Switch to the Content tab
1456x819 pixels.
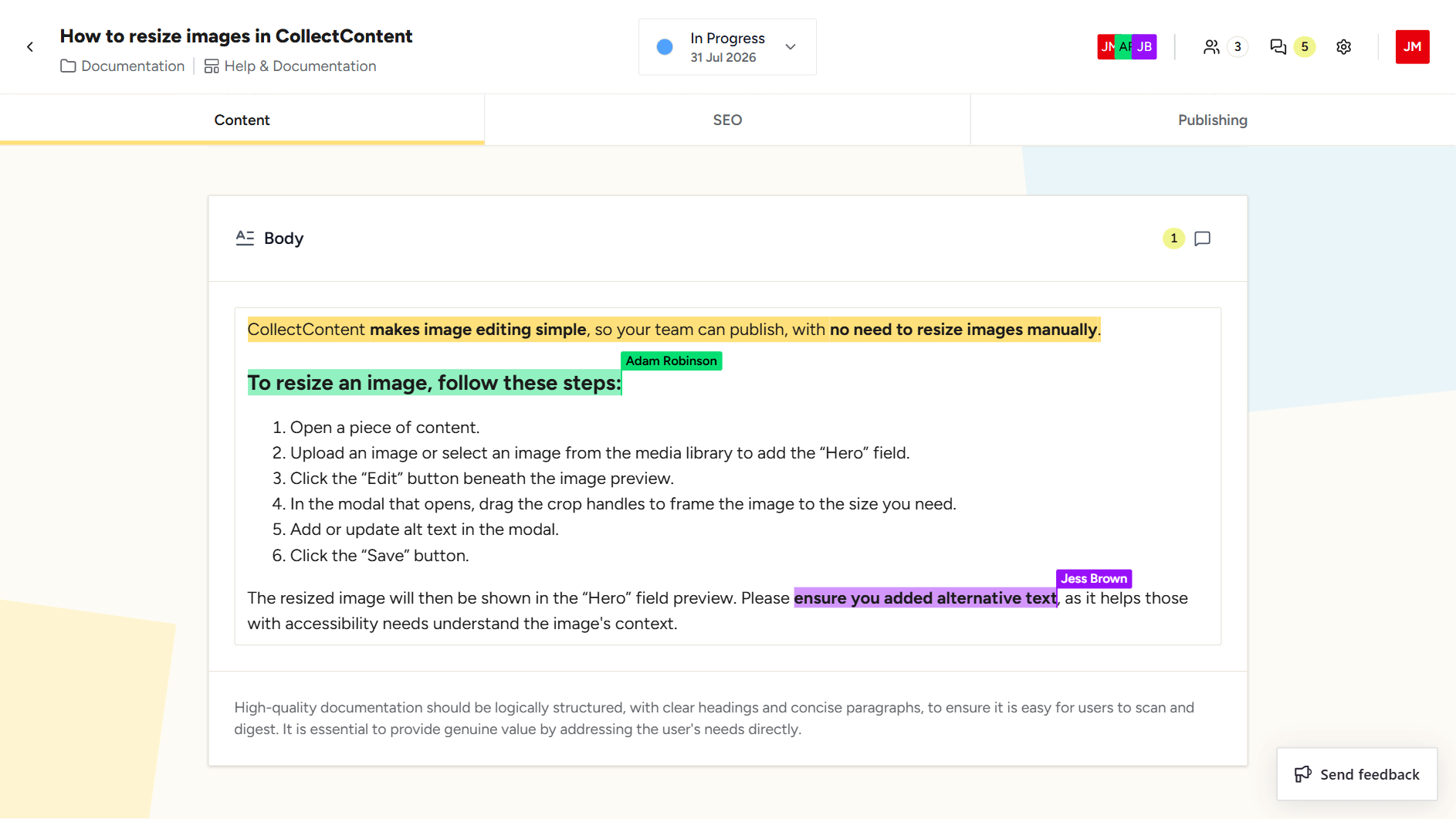242,120
